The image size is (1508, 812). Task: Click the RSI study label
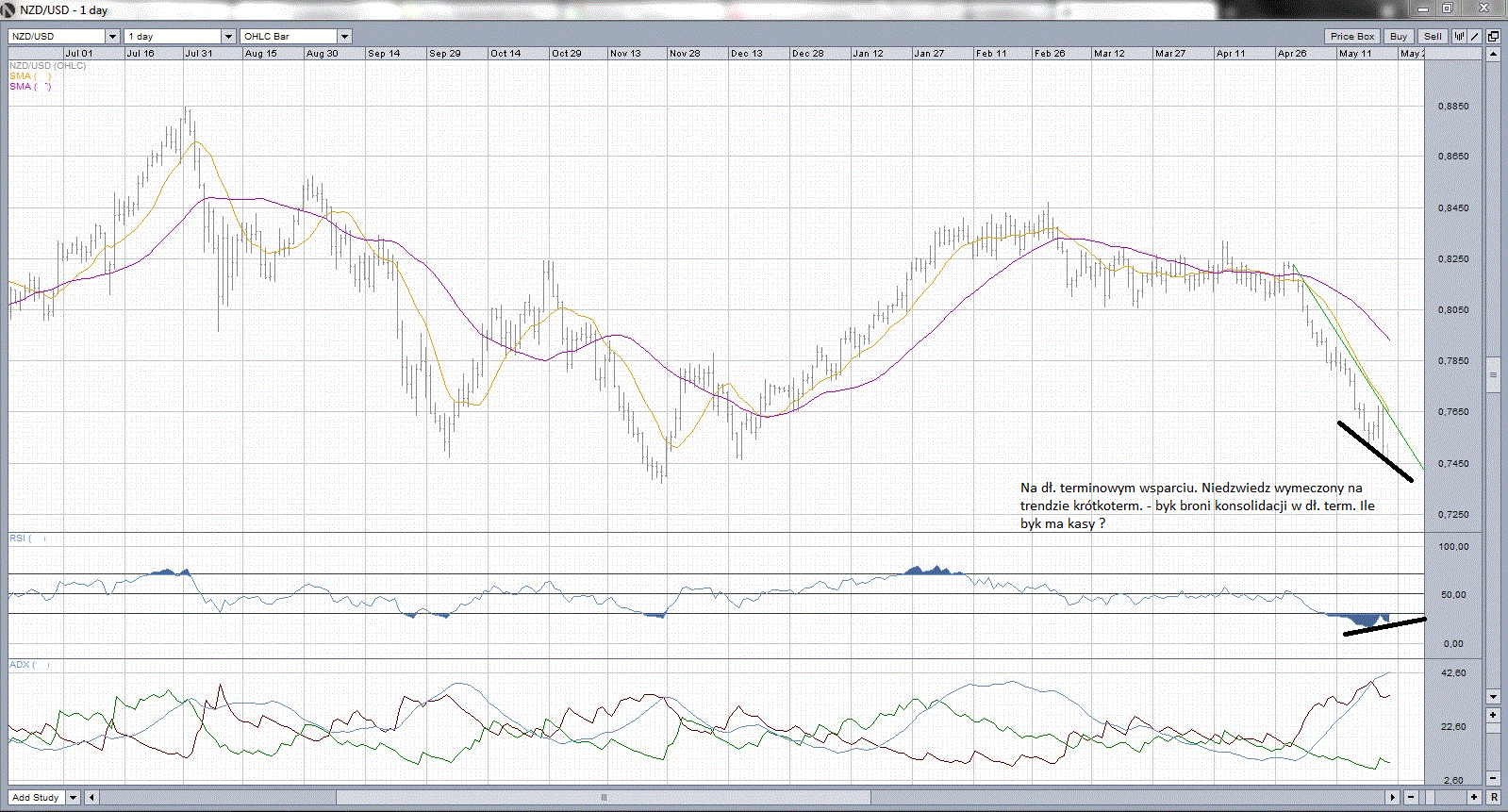18,538
